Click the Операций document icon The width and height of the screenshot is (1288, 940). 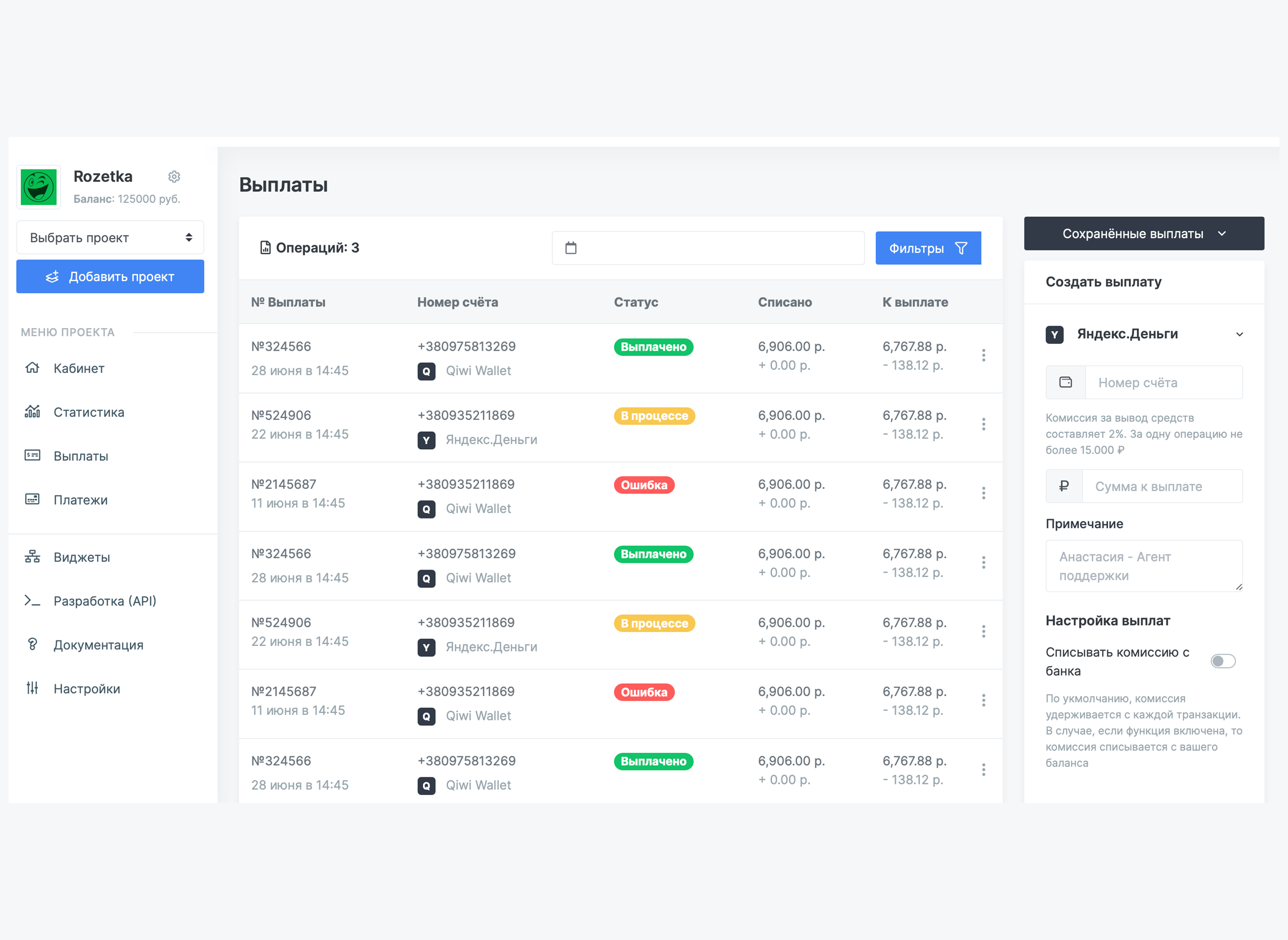[x=265, y=247]
